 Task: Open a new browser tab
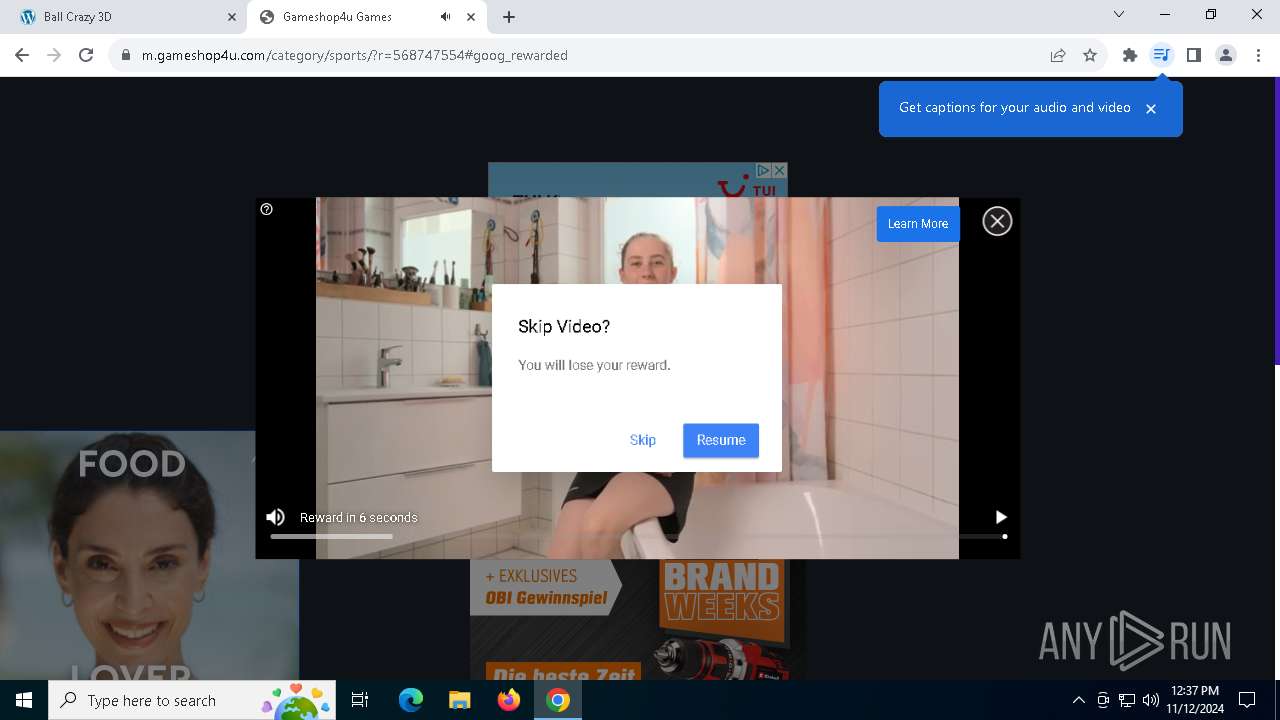pyautogui.click(x=509, y=17)
